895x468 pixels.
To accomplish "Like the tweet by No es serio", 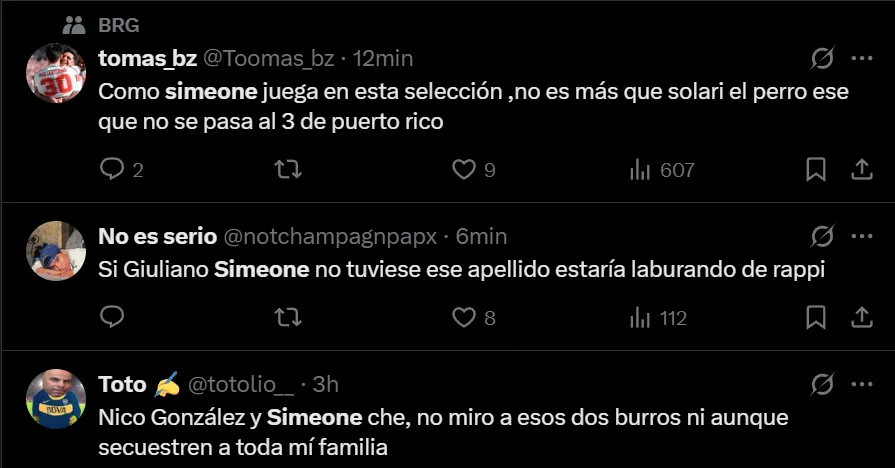I will pos(463,318).
